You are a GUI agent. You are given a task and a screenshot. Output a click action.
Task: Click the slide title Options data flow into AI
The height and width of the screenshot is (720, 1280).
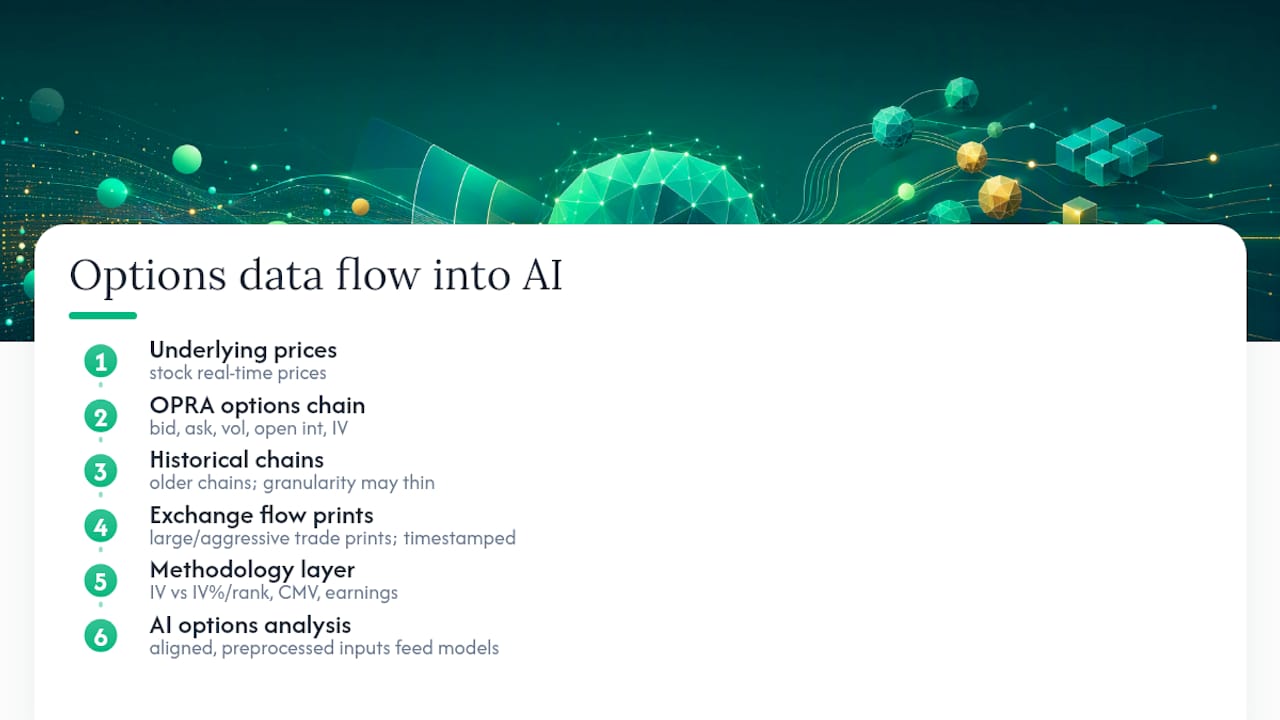click(x=316, y=275)
